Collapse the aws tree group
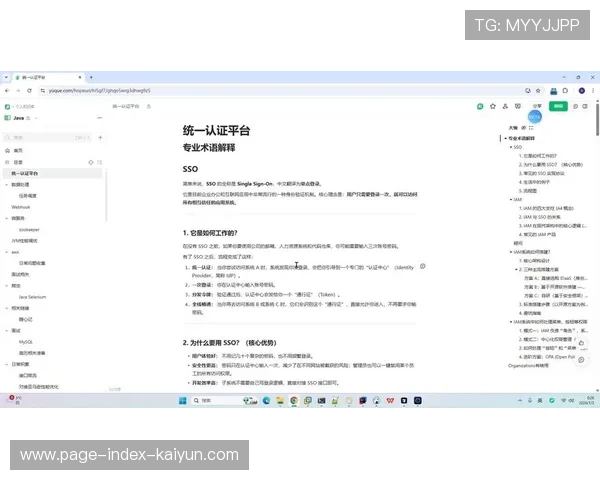600x480 pixels. [x=7, y=252]
